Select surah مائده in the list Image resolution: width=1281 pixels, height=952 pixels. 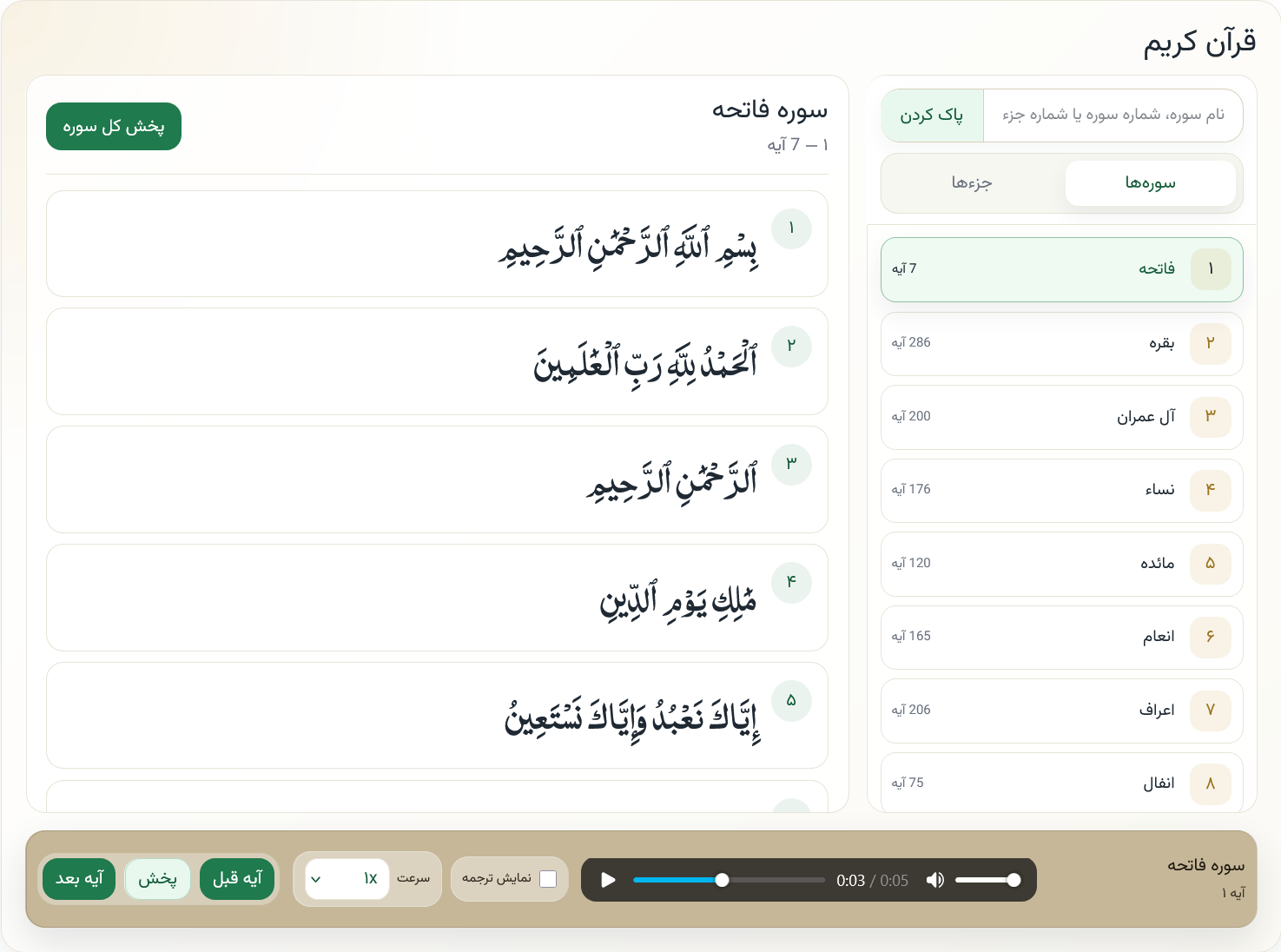[x=1062, y=565]
